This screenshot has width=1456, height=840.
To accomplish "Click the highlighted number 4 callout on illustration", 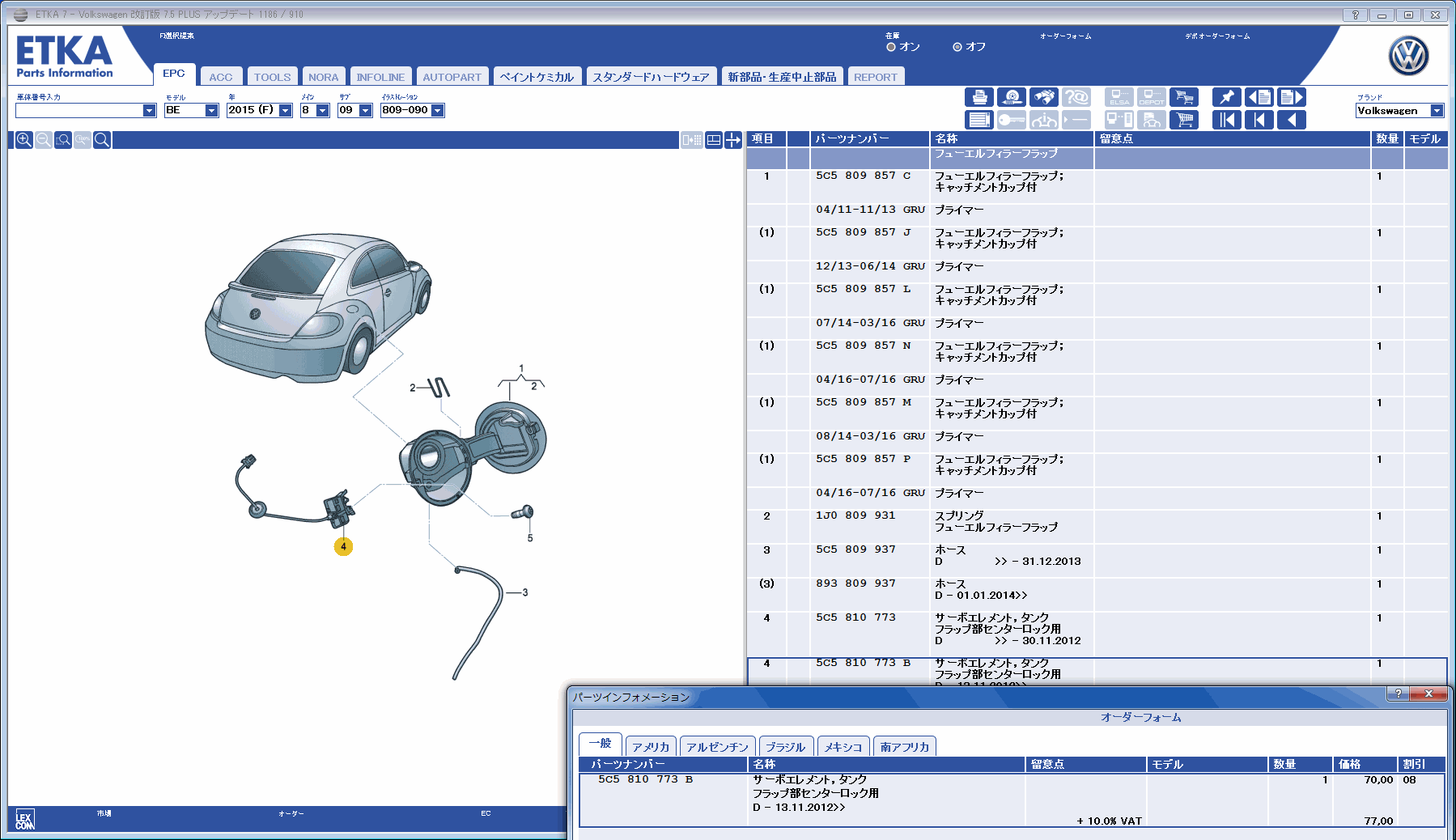I will [343, 546].
